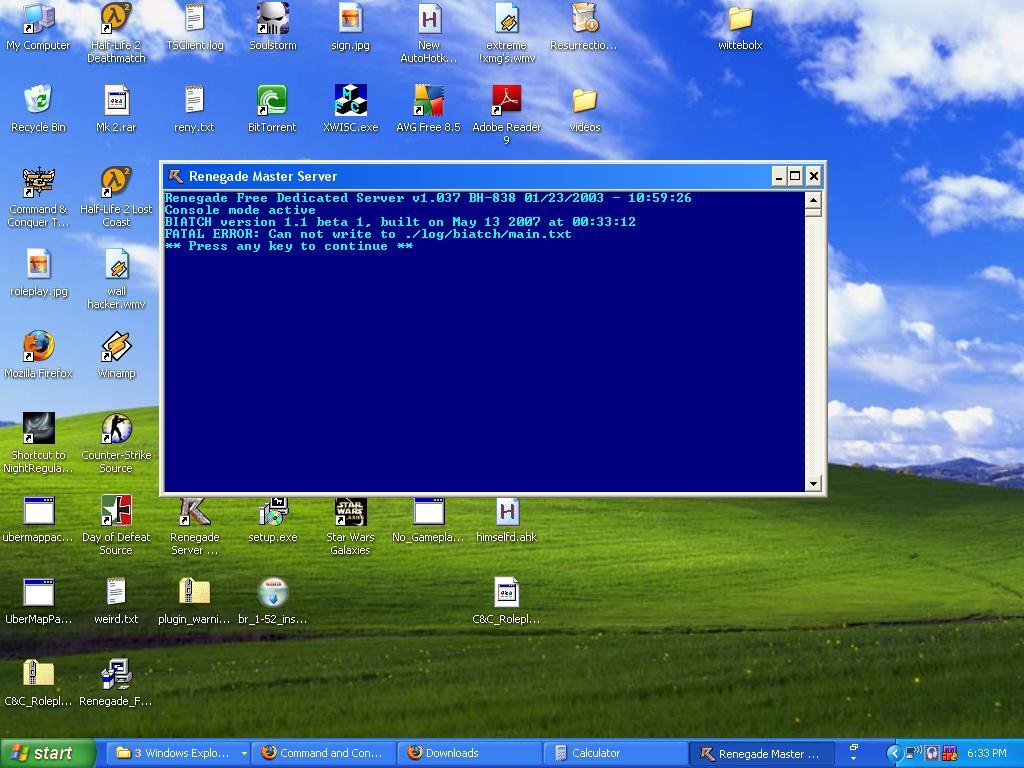Image resolution: width=1024 pixels, height=768 pixels.
Task: Select the AVG Free 8.5 icon
Action: coord(428,101)
